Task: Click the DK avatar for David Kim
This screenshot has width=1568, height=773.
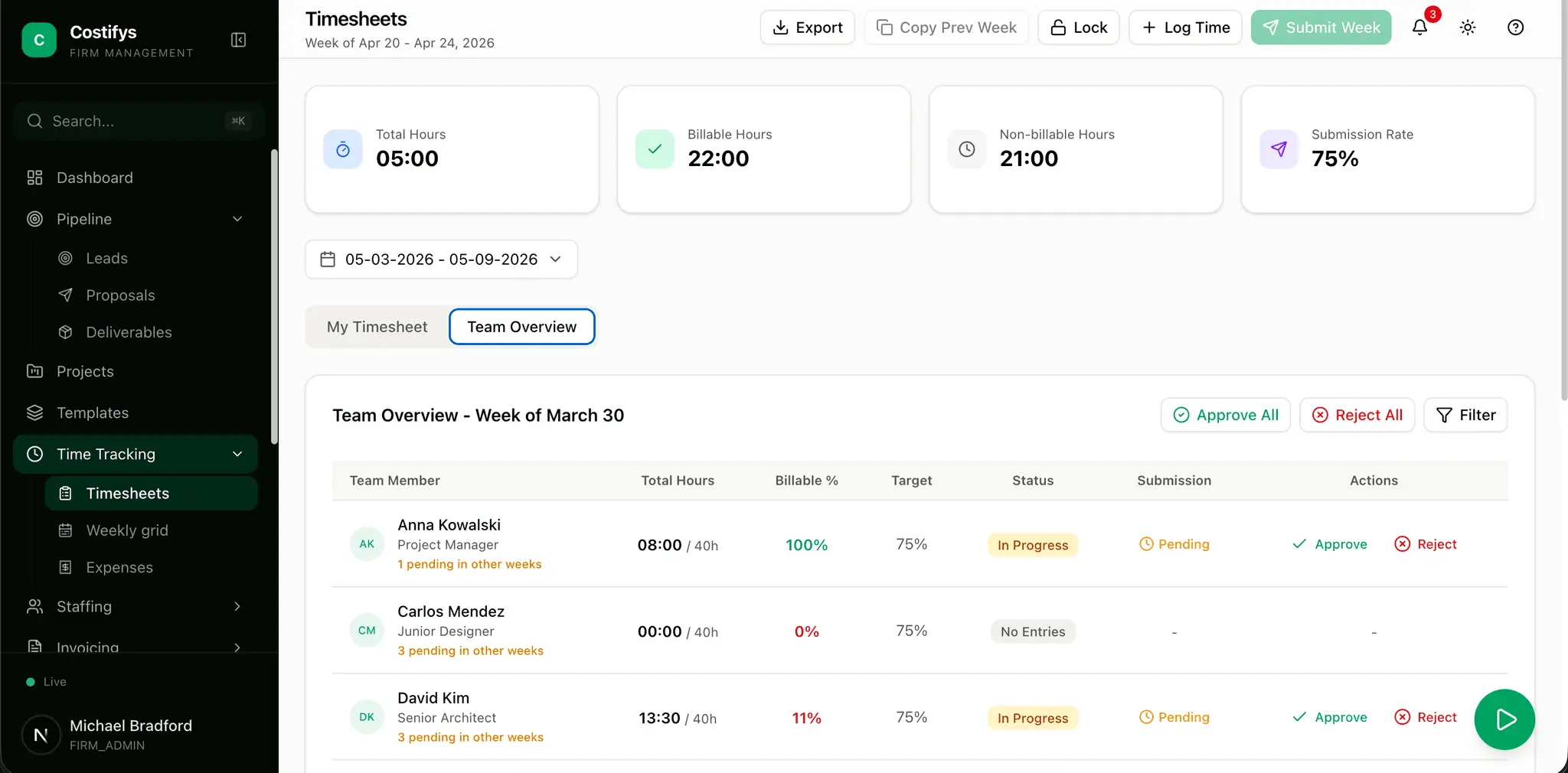Action: (367, 717)
